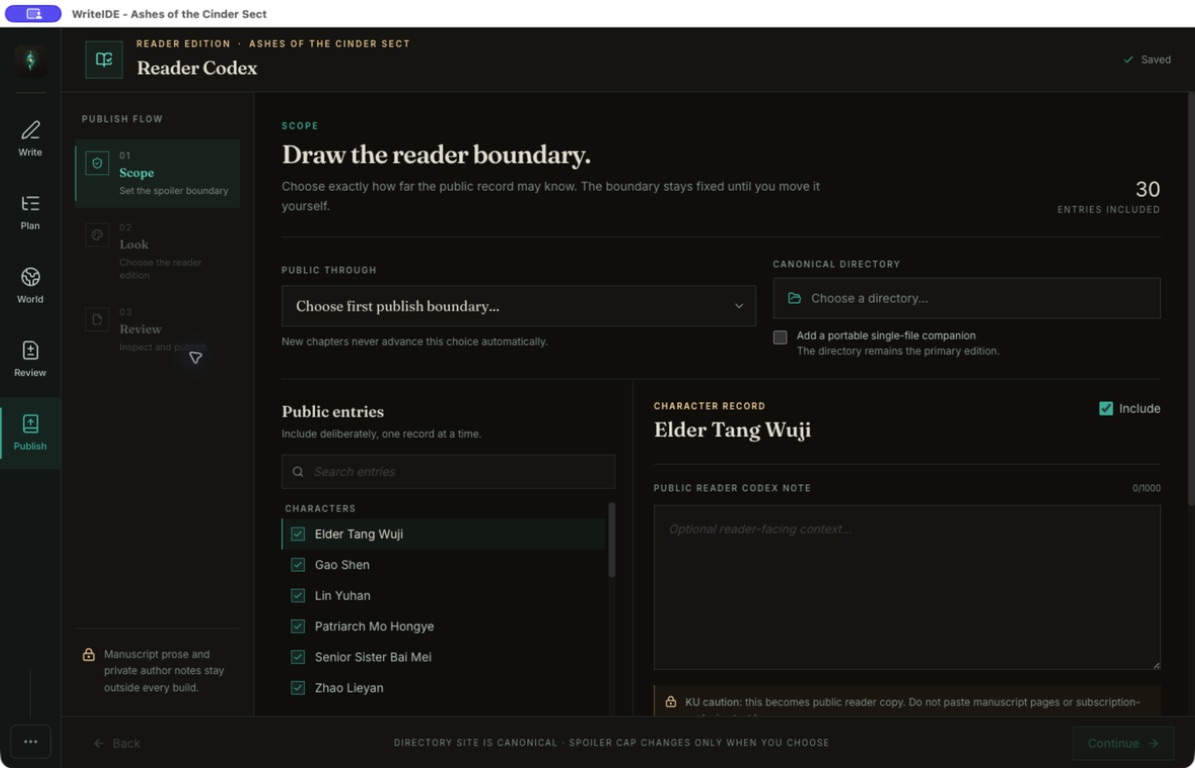
Task: Click the palette icon of Look step
Action: click(97, 235)
